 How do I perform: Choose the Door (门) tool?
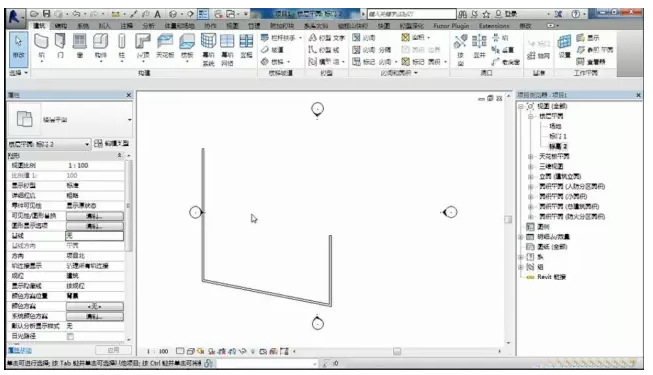coord(60,47)
